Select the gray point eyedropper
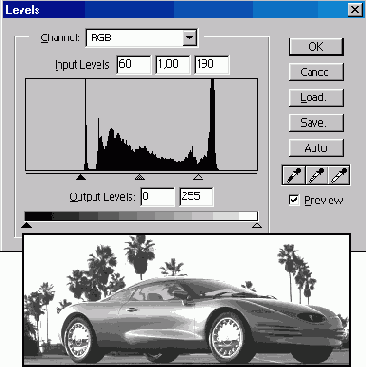The image size is (366, 367). 316,175
